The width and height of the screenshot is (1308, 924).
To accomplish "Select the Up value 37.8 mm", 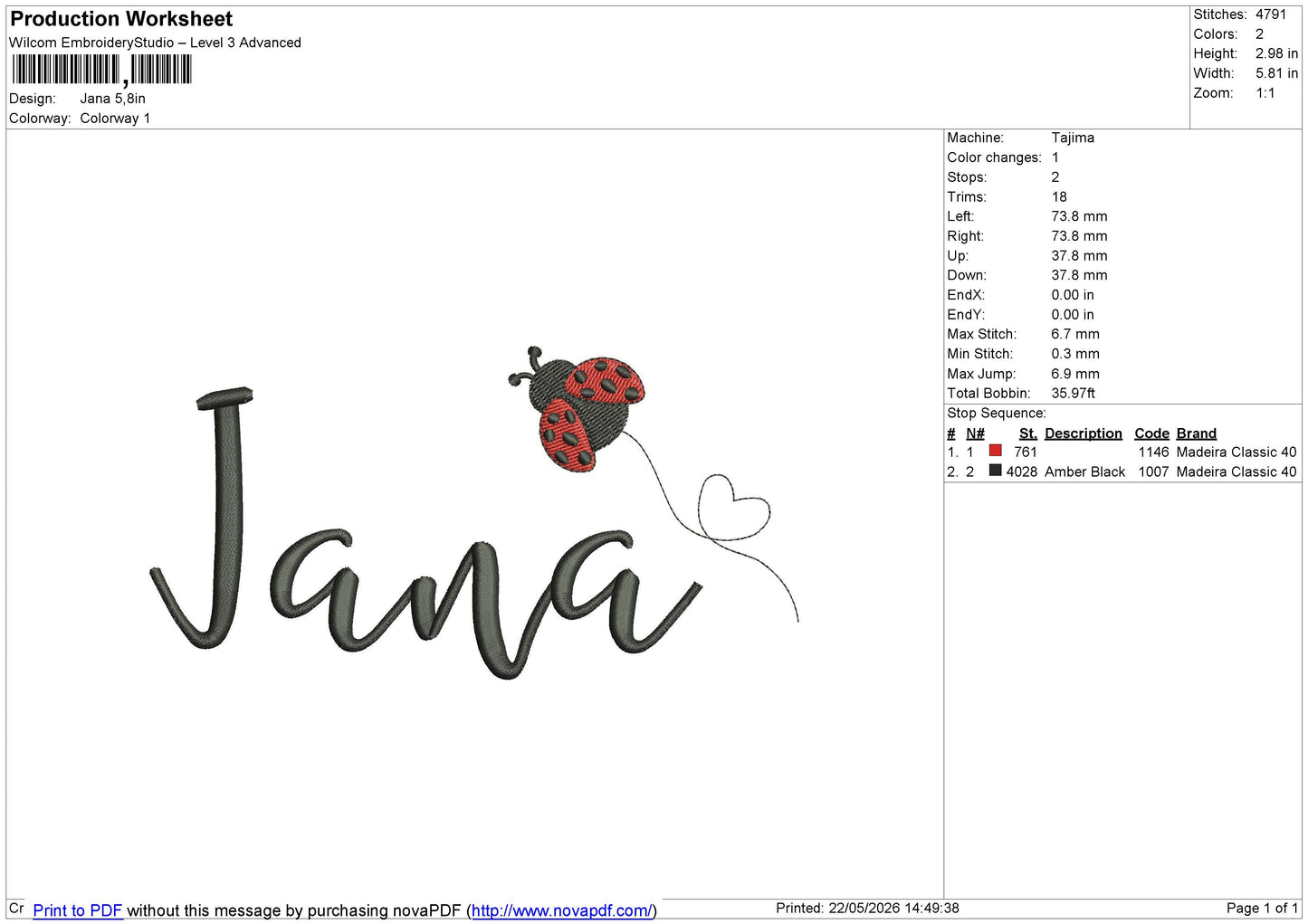I will 1079,256.
